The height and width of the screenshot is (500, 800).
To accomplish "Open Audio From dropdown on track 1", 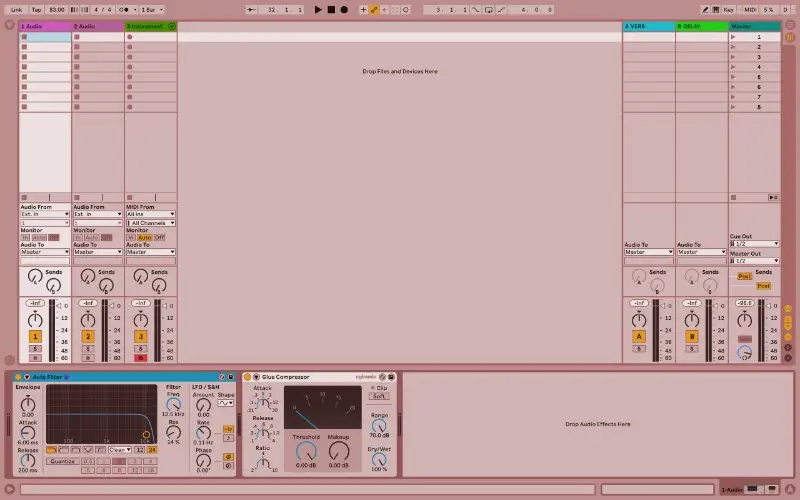I will 45,214.
